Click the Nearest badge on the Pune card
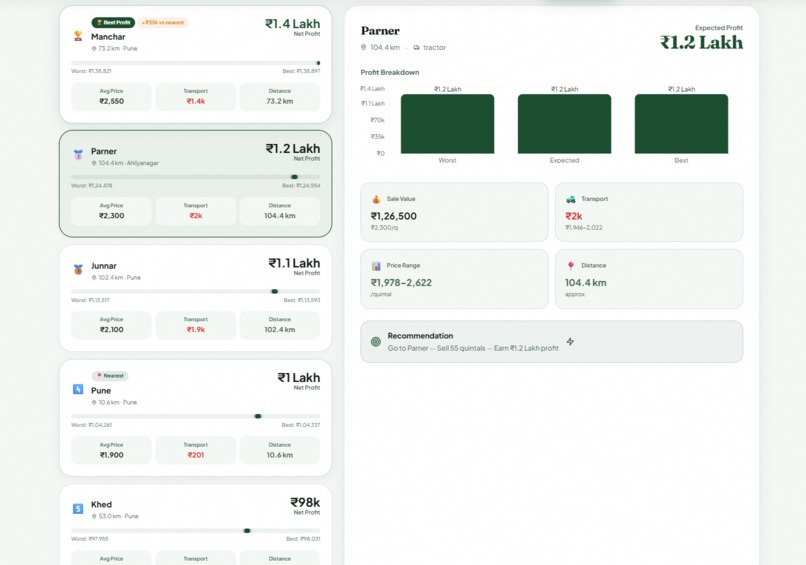Image resolution: width=806 pixels, height=565 pixels. (x=110, y=376)
